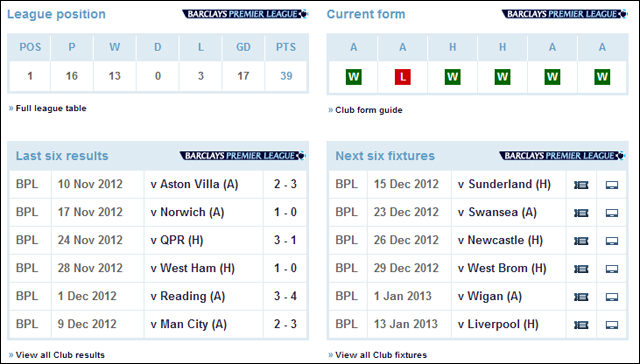Click ticket icon for Liverpool fixture
This screenshot has width=640, height=364.
581,325
